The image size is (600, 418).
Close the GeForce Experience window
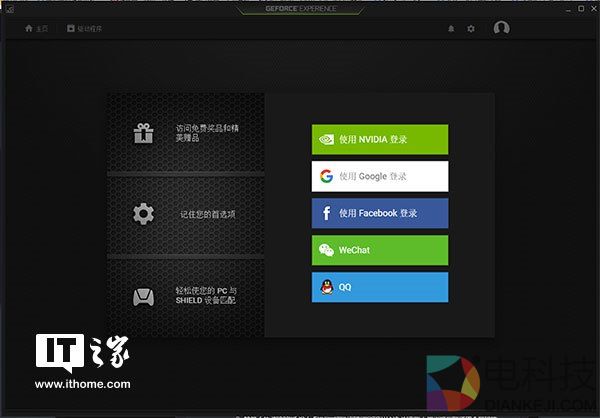click(x=595, y=8)
